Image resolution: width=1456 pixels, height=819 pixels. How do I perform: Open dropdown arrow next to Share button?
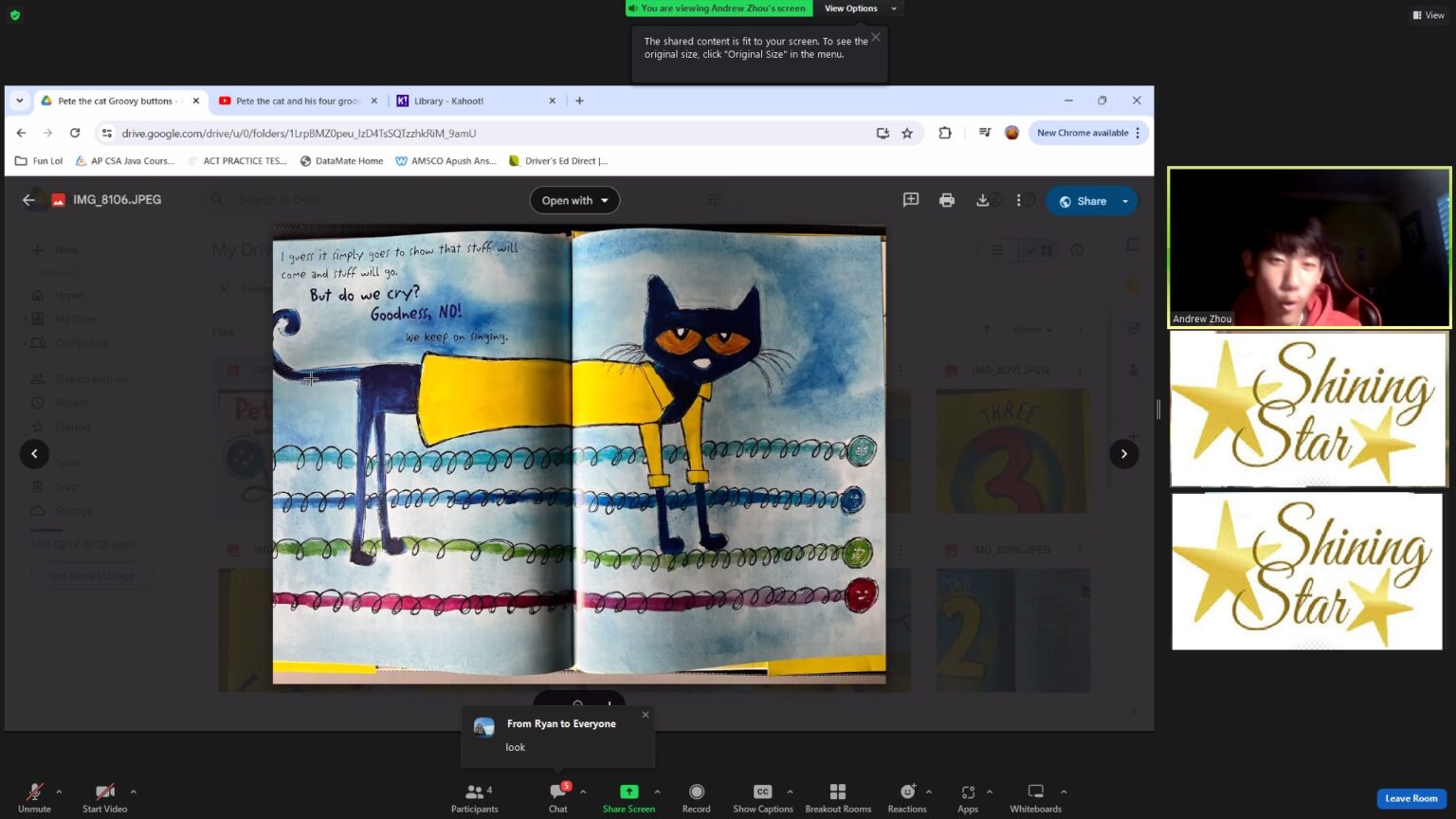(x=1126, y=201)
